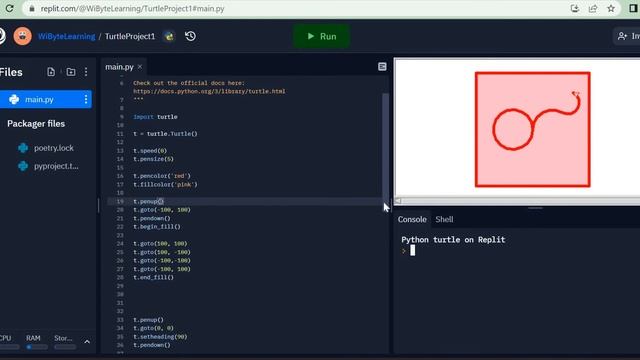
Task: Click the Python docs URL in code comment
Action: coord(209,91)
